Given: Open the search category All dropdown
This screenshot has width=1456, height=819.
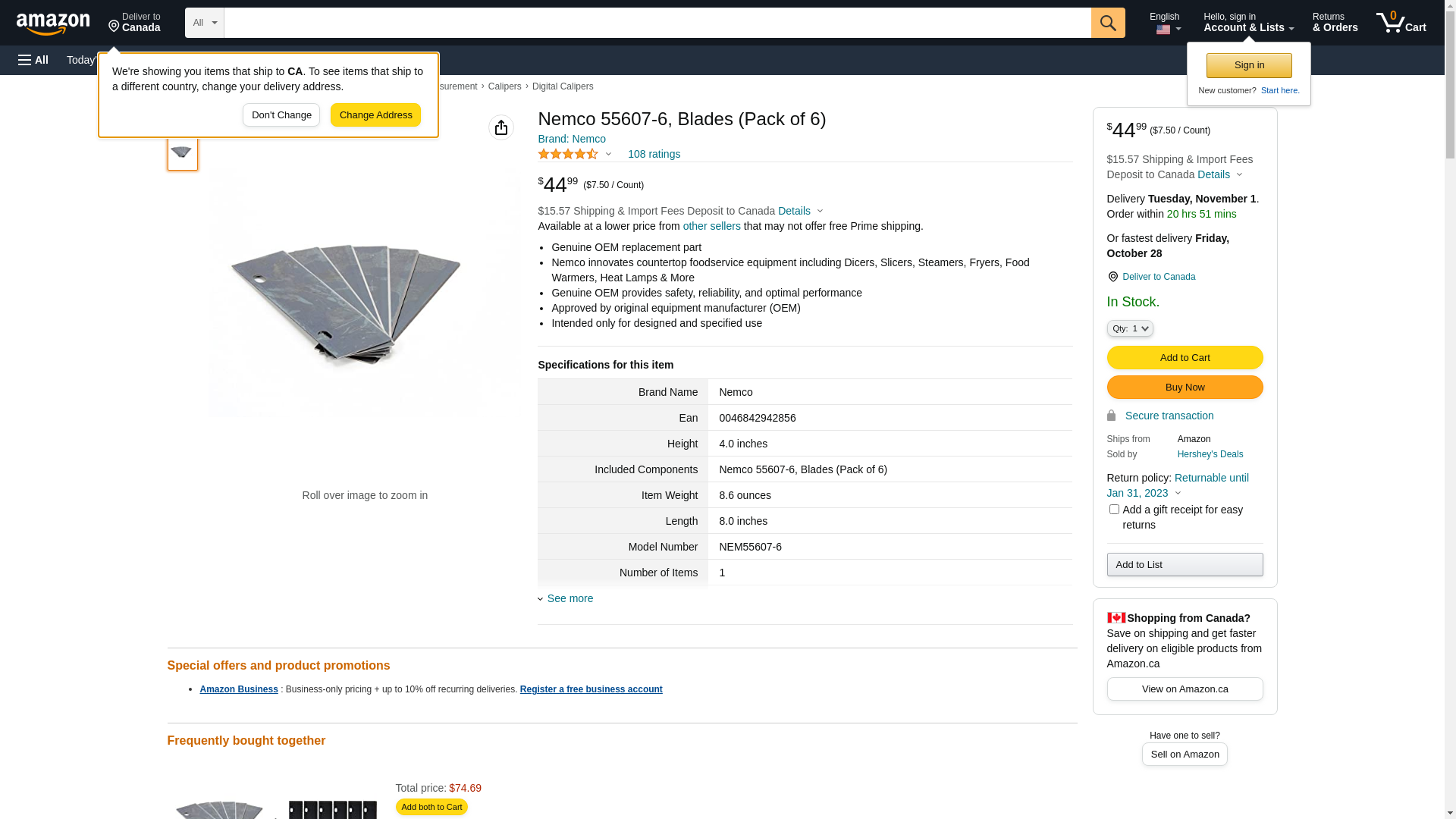Looking at the screenshot, I should coord(205,23).
